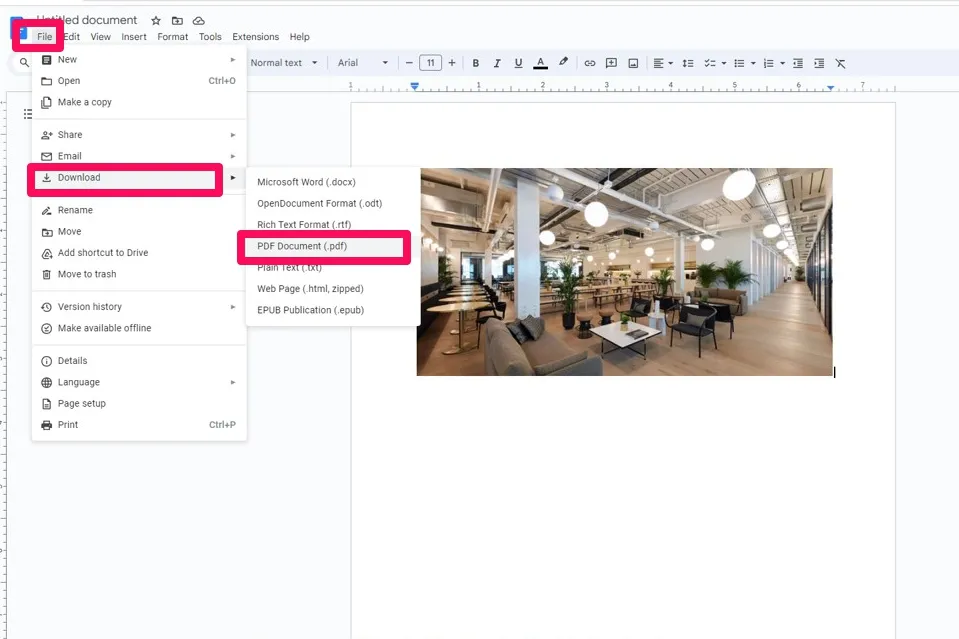Toggle a bulleted list
Image resolution: width=959 pixels, height=639 pixels.
[737, 62]
